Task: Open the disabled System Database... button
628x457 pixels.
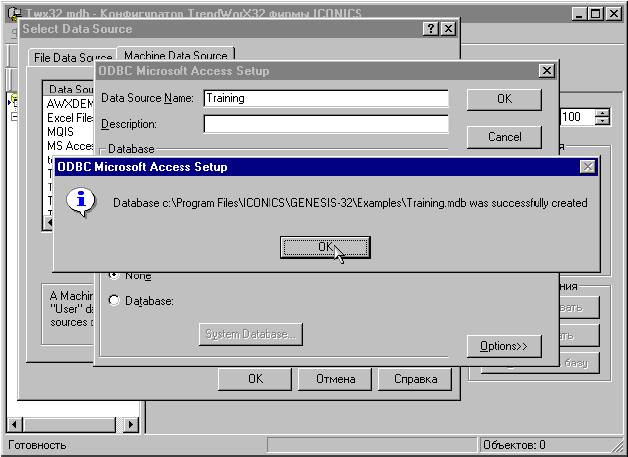Action: point(251,334)
